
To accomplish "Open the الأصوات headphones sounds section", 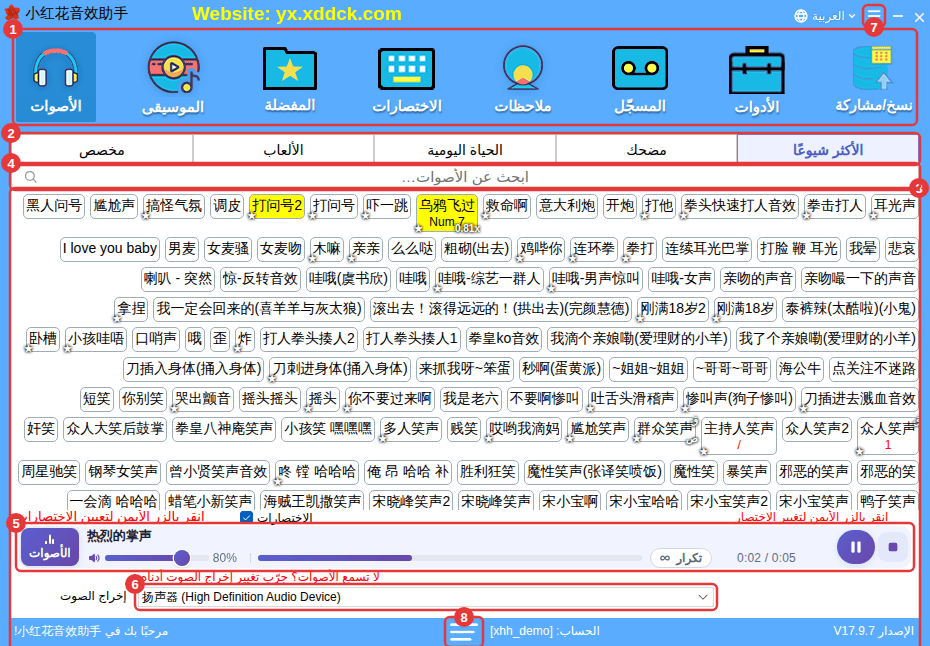I will point(56,77).
